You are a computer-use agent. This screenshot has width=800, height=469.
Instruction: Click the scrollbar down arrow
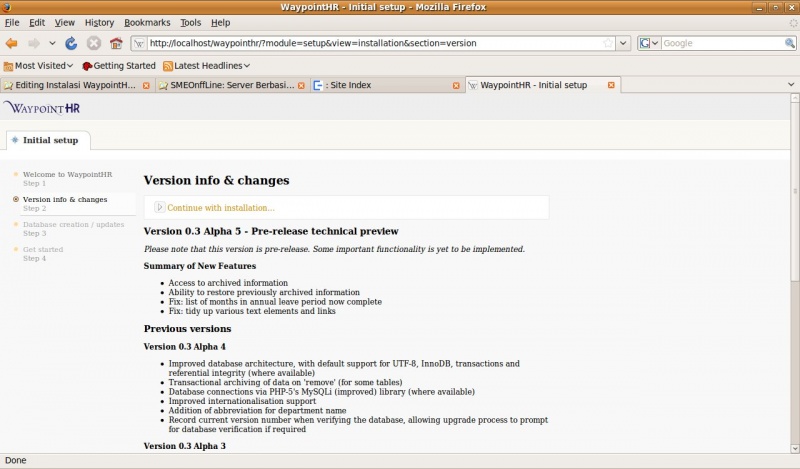tap(795, 449)
